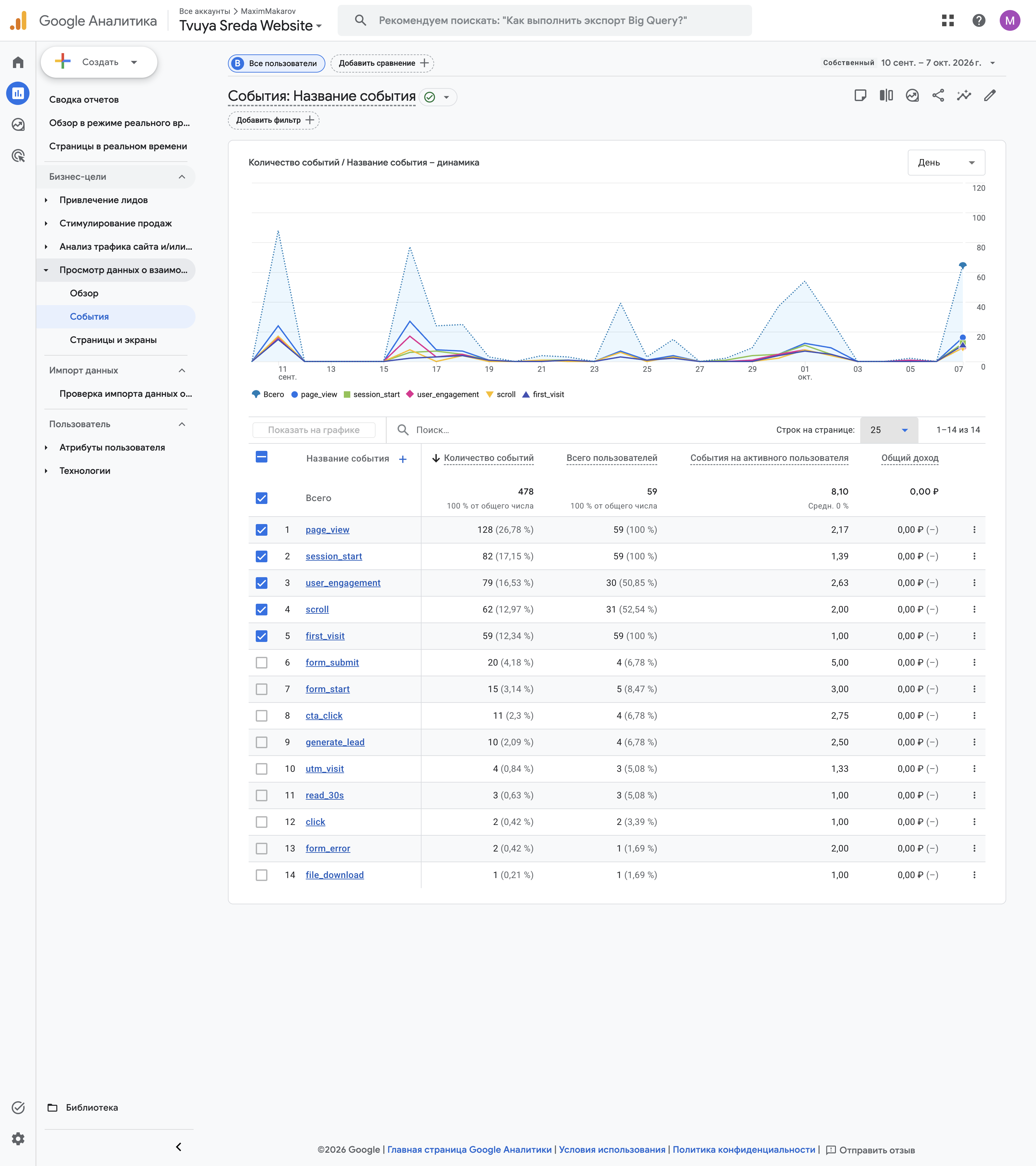
Task: Open the user_engagement event link
Action: 343,583
